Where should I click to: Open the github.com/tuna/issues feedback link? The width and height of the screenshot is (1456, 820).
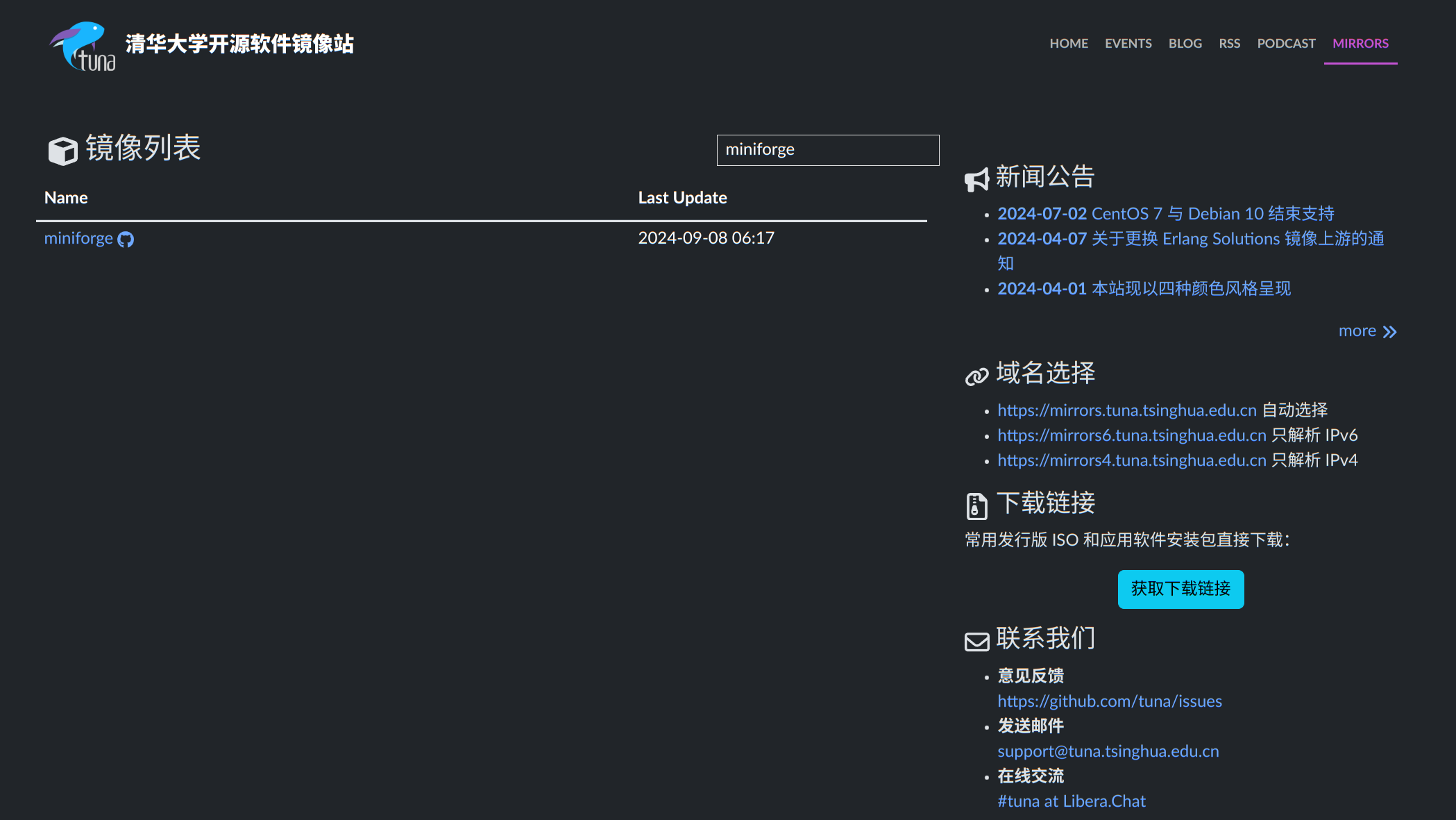tap(1110, 701)
